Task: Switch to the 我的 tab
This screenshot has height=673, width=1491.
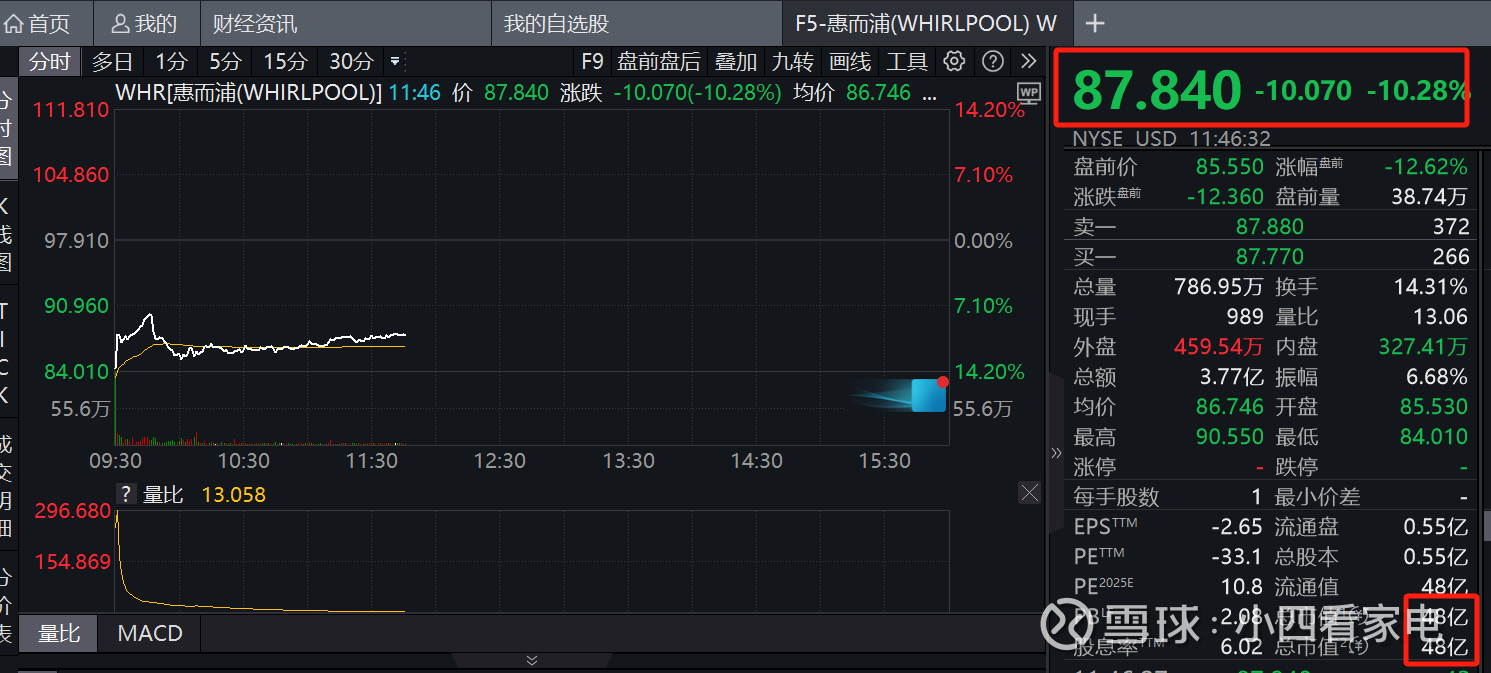Action: click(x=146, y=23)
